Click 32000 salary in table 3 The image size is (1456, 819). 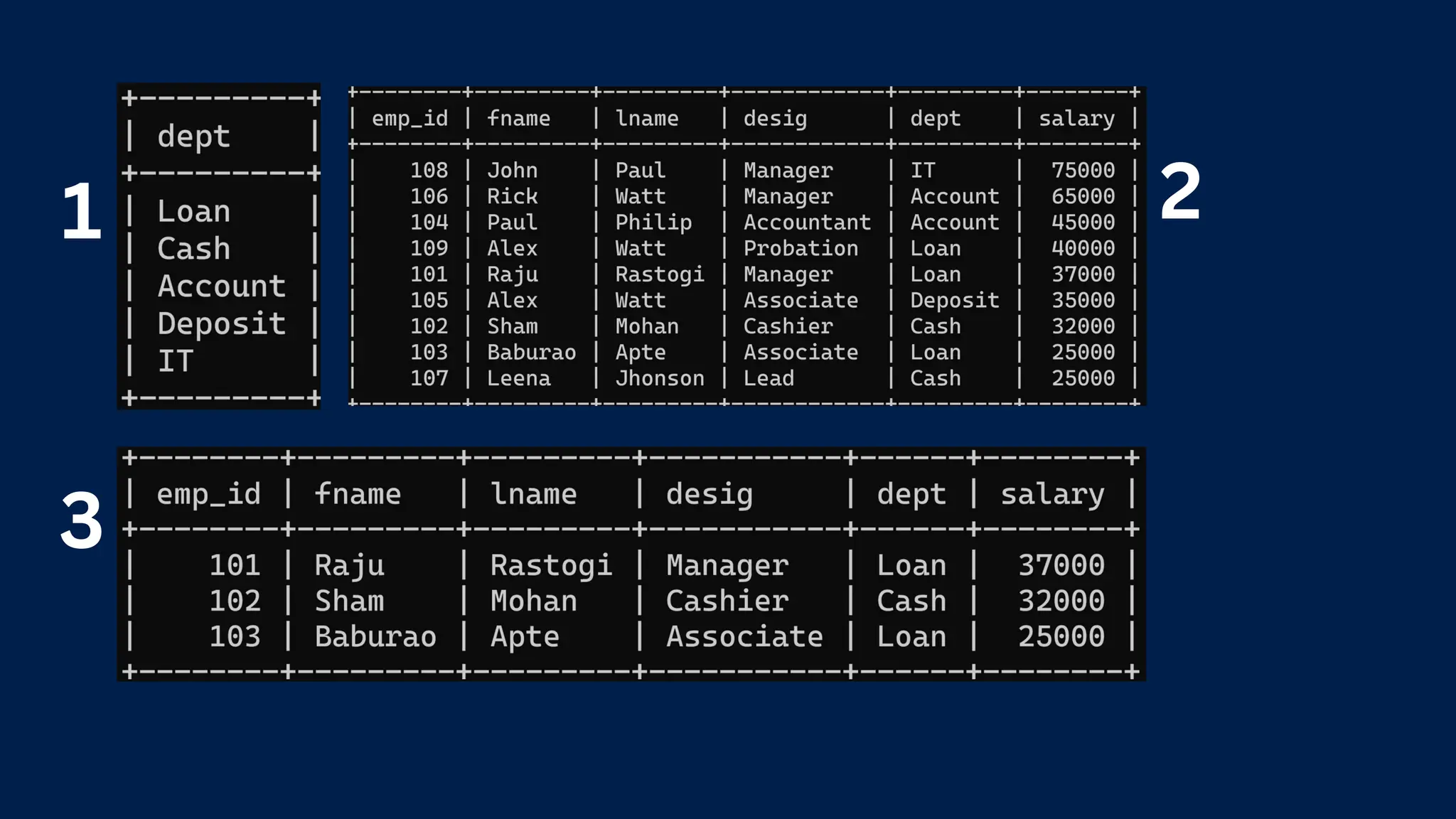click(1061, 601)
